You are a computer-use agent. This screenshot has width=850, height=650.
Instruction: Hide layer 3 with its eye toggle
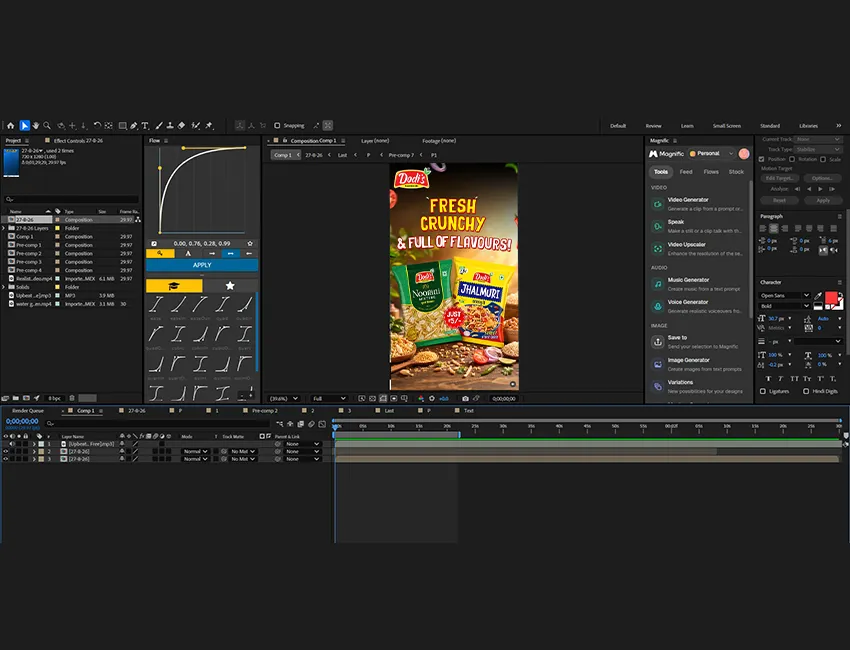[x=6, y=459]
